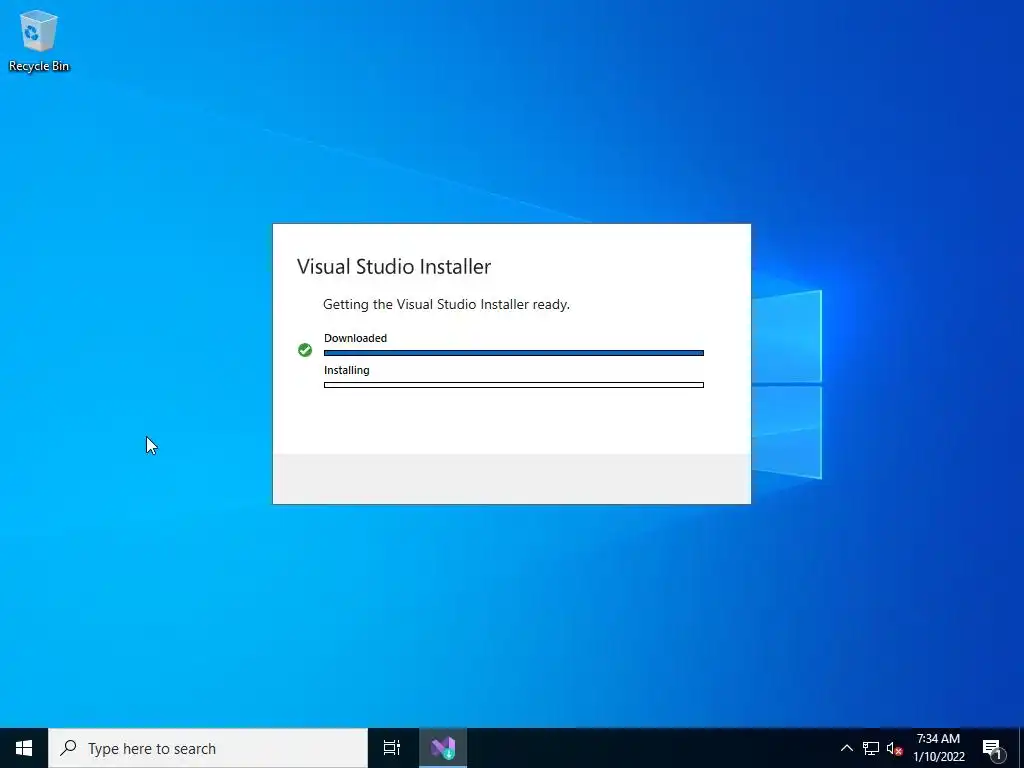Click the taskbar search box
The height and width of the screenshot is (768, 1024).
point(208,748)
